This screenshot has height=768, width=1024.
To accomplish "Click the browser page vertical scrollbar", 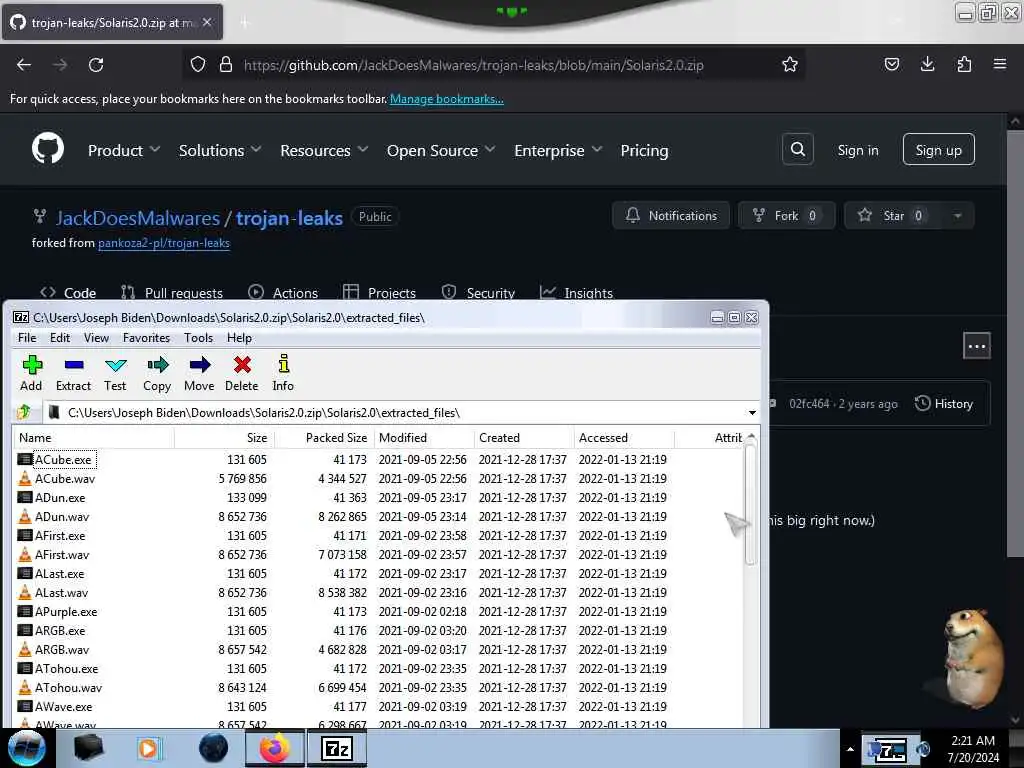I will (x=1015, y=343).
